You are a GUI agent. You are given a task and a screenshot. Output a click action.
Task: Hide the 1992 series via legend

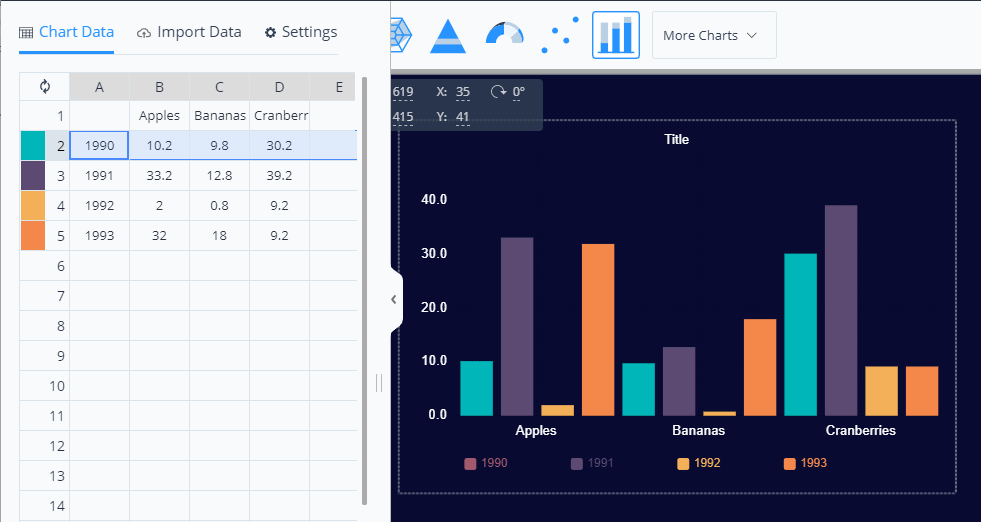pyautogui.click(x=699, y=463)
